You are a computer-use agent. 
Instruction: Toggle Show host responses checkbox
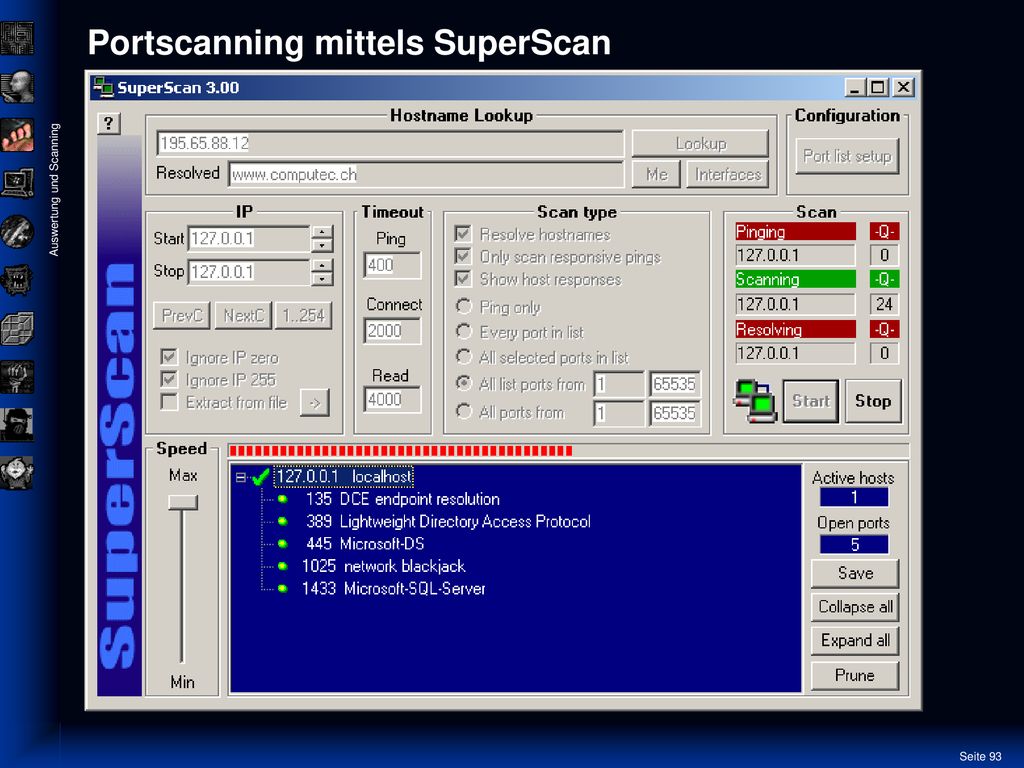[x=463, y=279]
